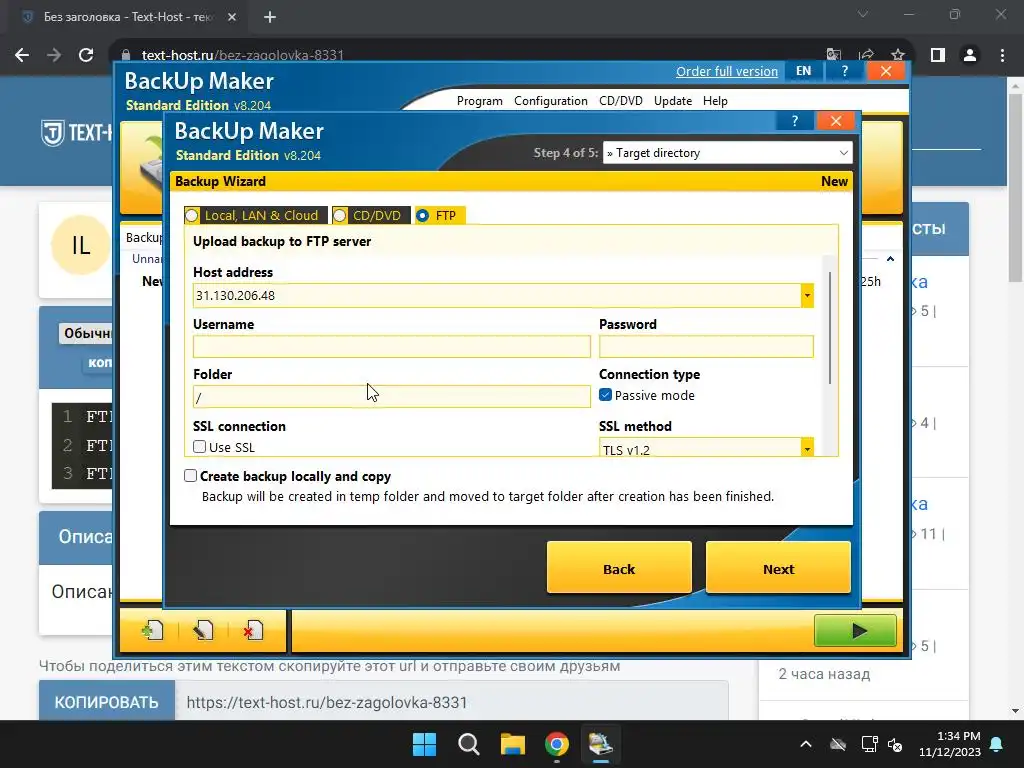
Task: Show hidden system tray icons
Action: (806, 744)
